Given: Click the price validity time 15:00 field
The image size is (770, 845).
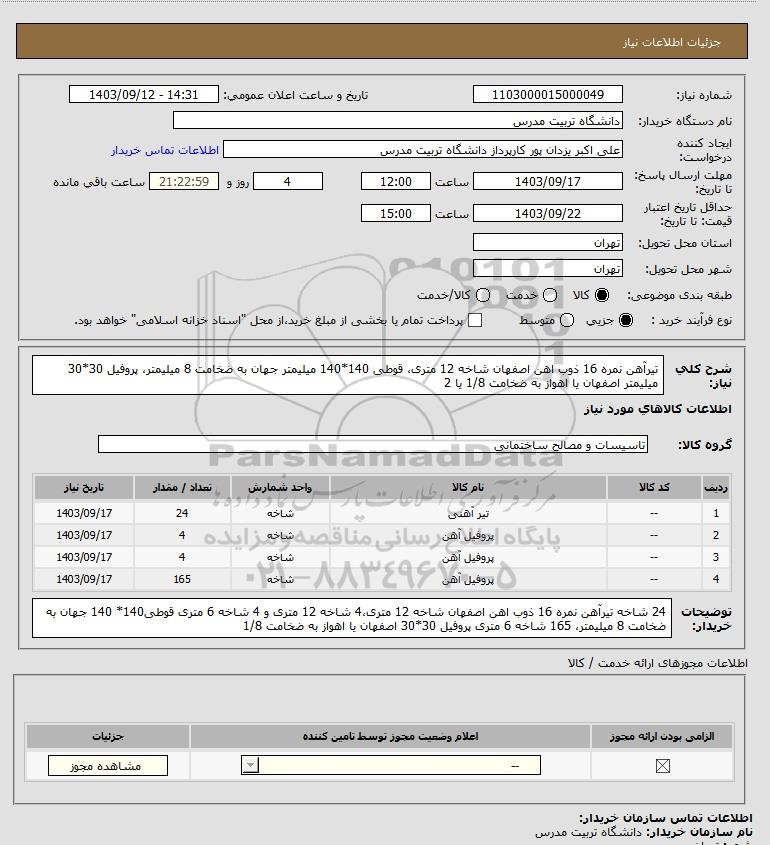Looking at the screenshot, I should coord(396,213).
